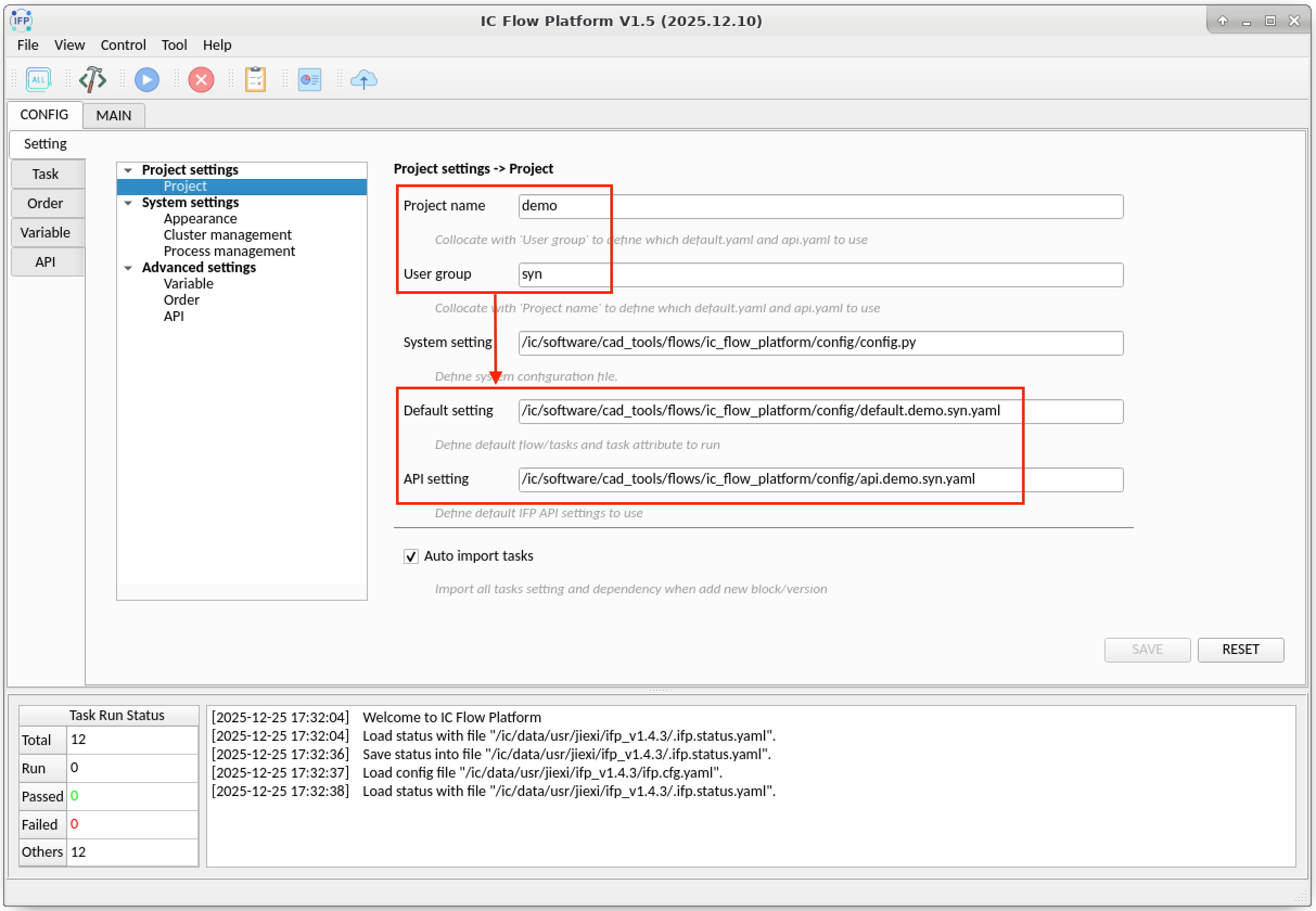Screen dimensions: 1316x911
Task: Open the Task side tab
Action: click(x=46, y=174)
